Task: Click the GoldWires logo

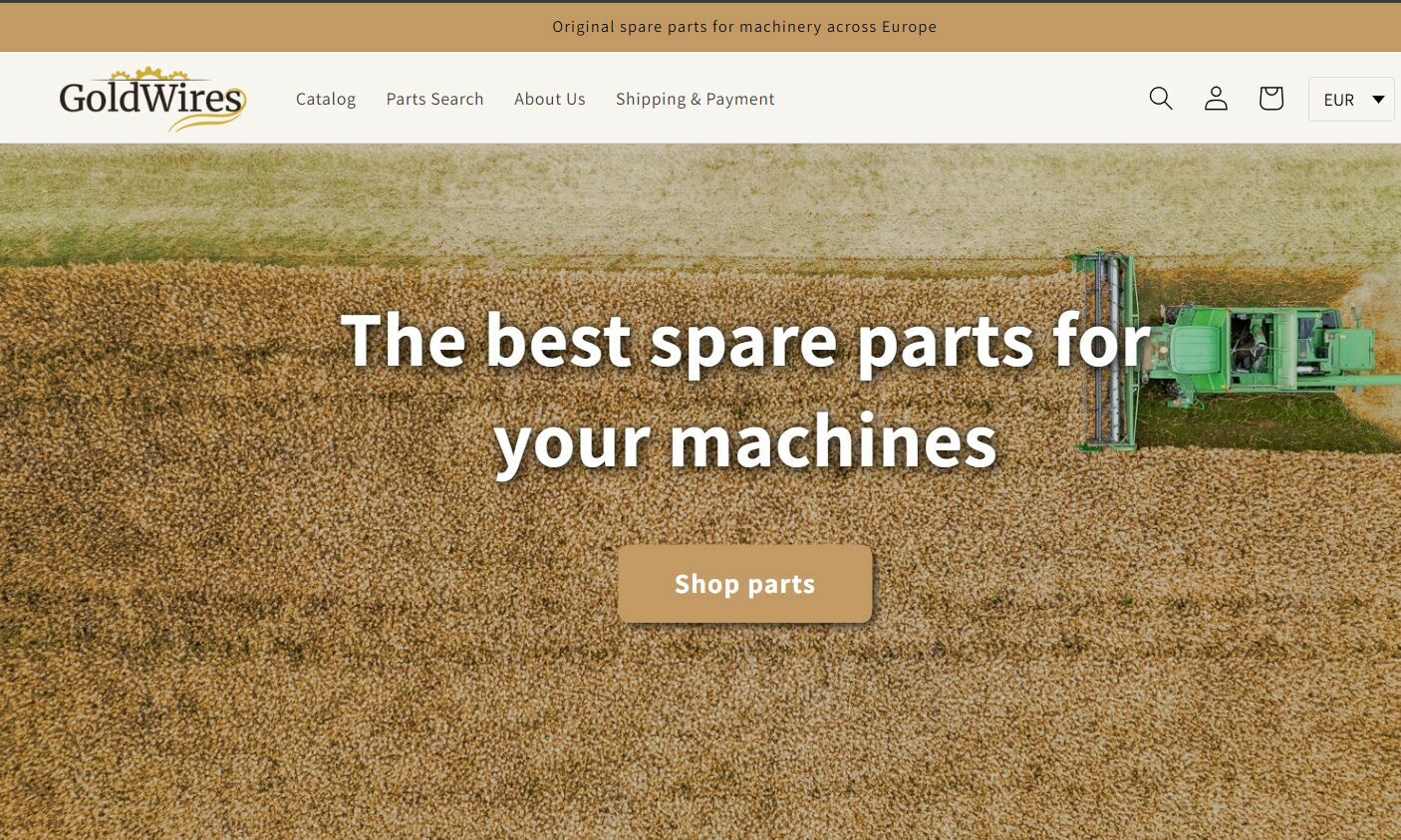Action: click(151, 100)
